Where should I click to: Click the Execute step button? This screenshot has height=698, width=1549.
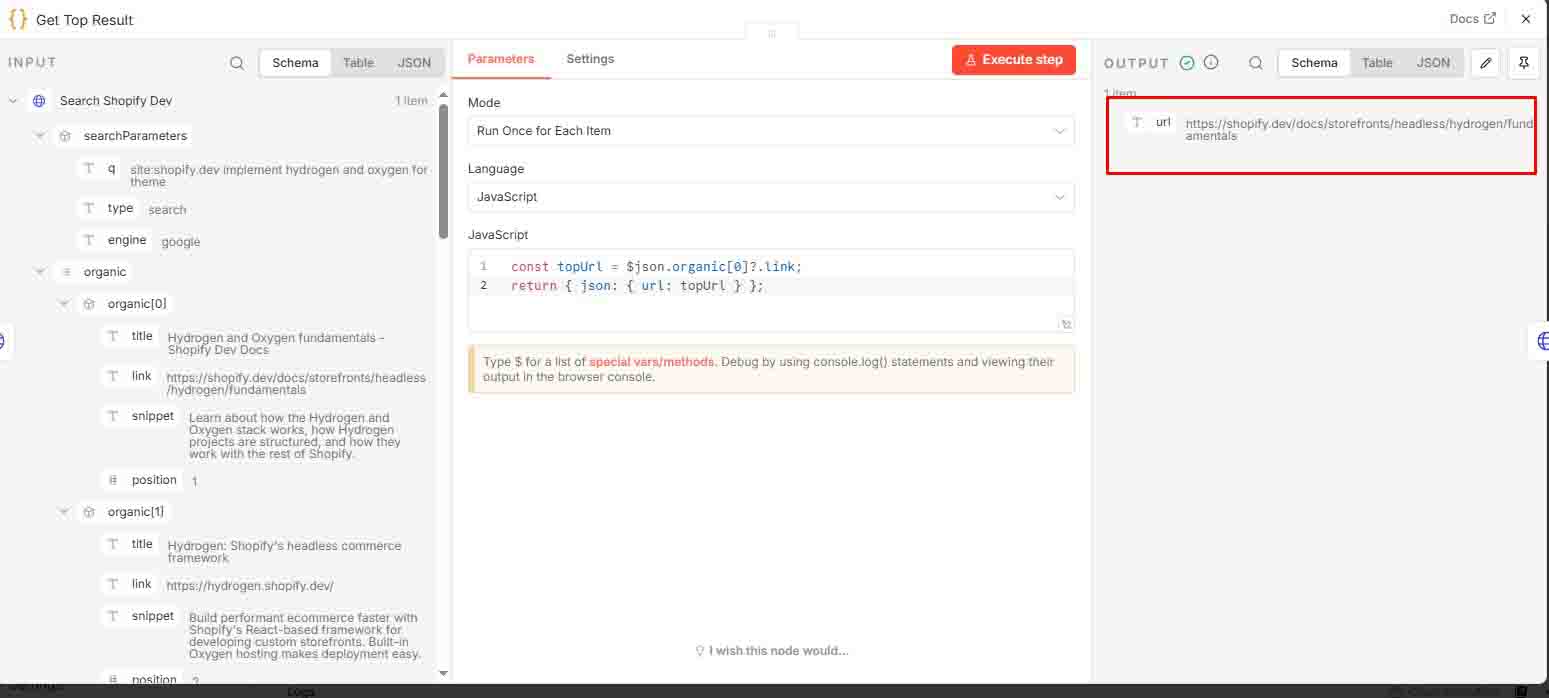1013,60
